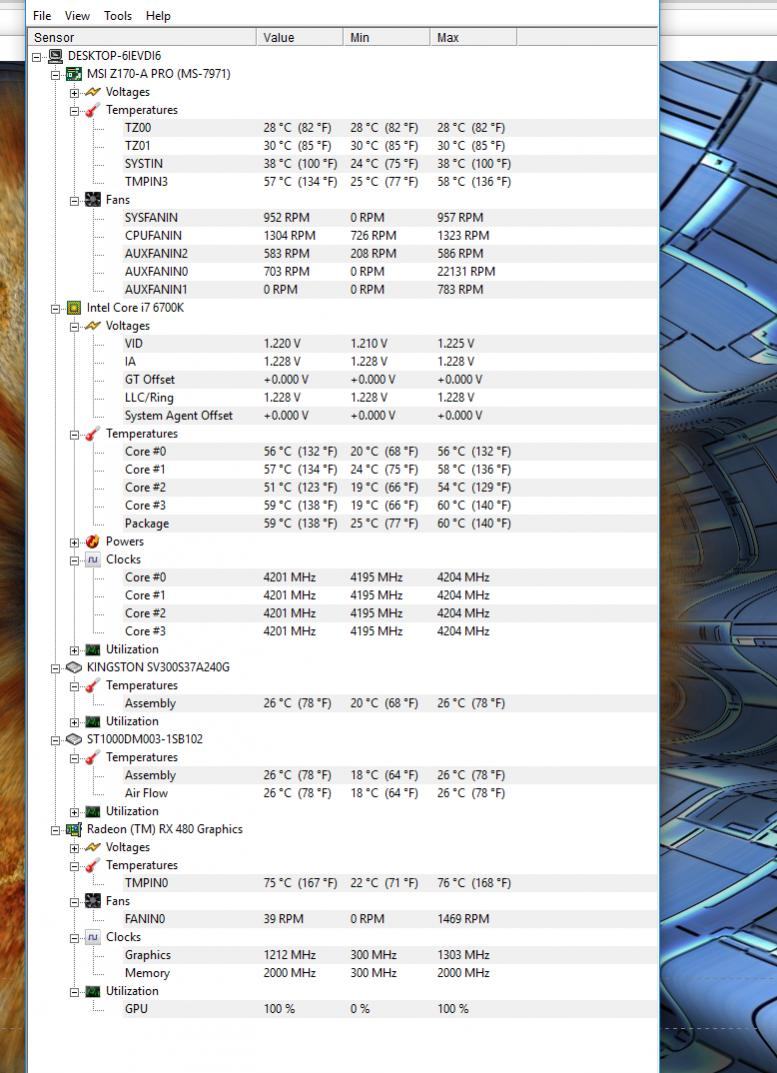Collapse the KINGSTON SV300S37A240G node
777x1073 pixels.
[x=55, y=669]
